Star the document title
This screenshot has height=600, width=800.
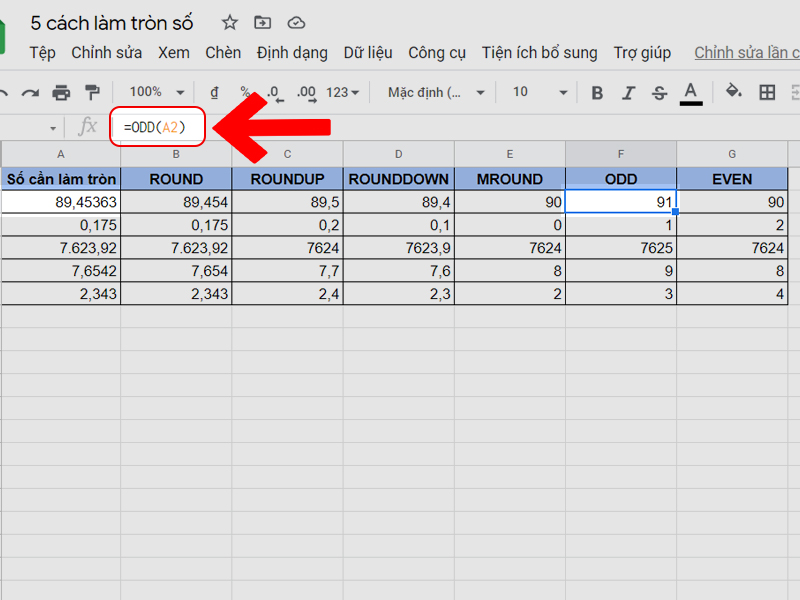pyautogui.click(x=230, y=23)
